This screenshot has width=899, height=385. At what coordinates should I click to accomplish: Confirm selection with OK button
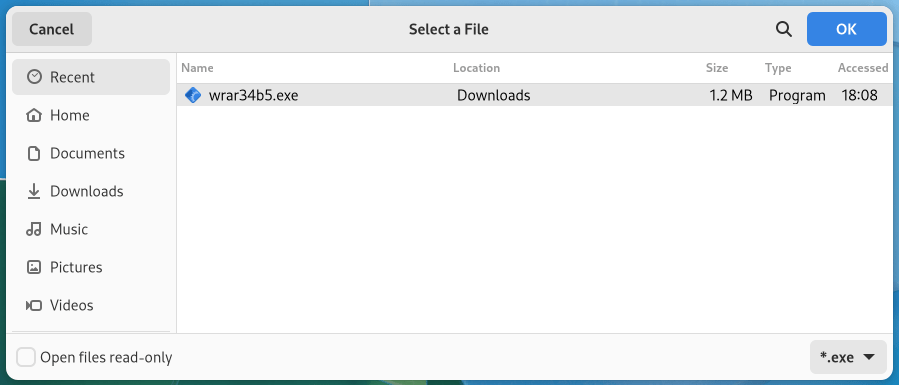[x=846, y=29]
